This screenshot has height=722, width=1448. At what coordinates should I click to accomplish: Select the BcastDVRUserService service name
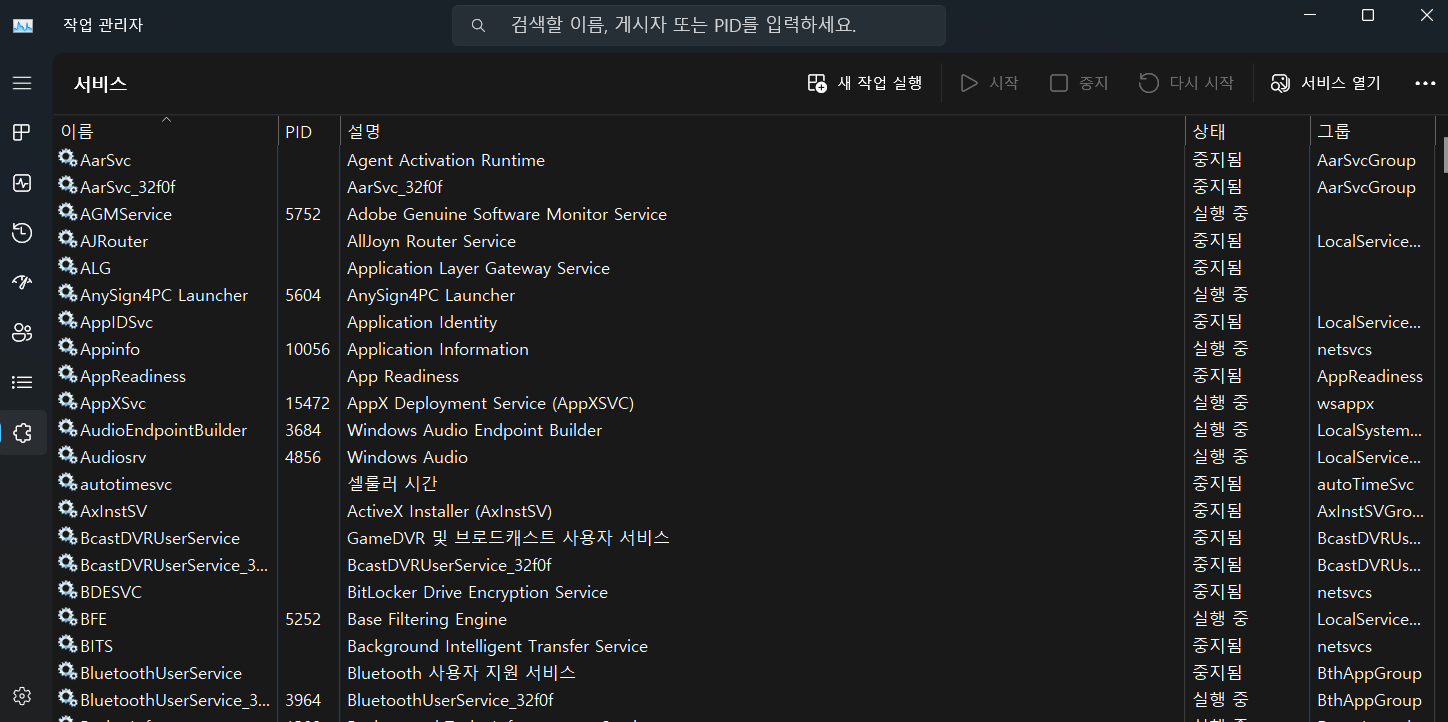[160, 538]
